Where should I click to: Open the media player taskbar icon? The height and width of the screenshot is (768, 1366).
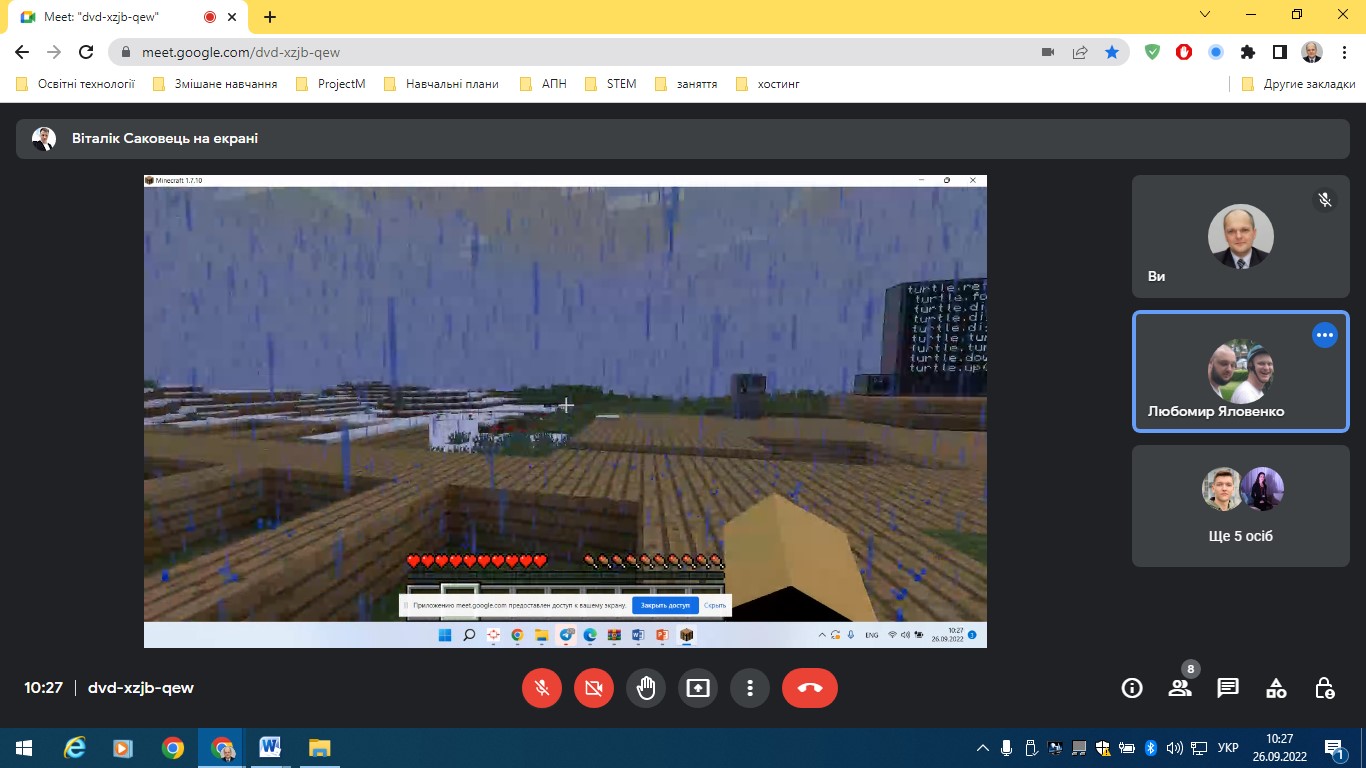click(123, 748)
